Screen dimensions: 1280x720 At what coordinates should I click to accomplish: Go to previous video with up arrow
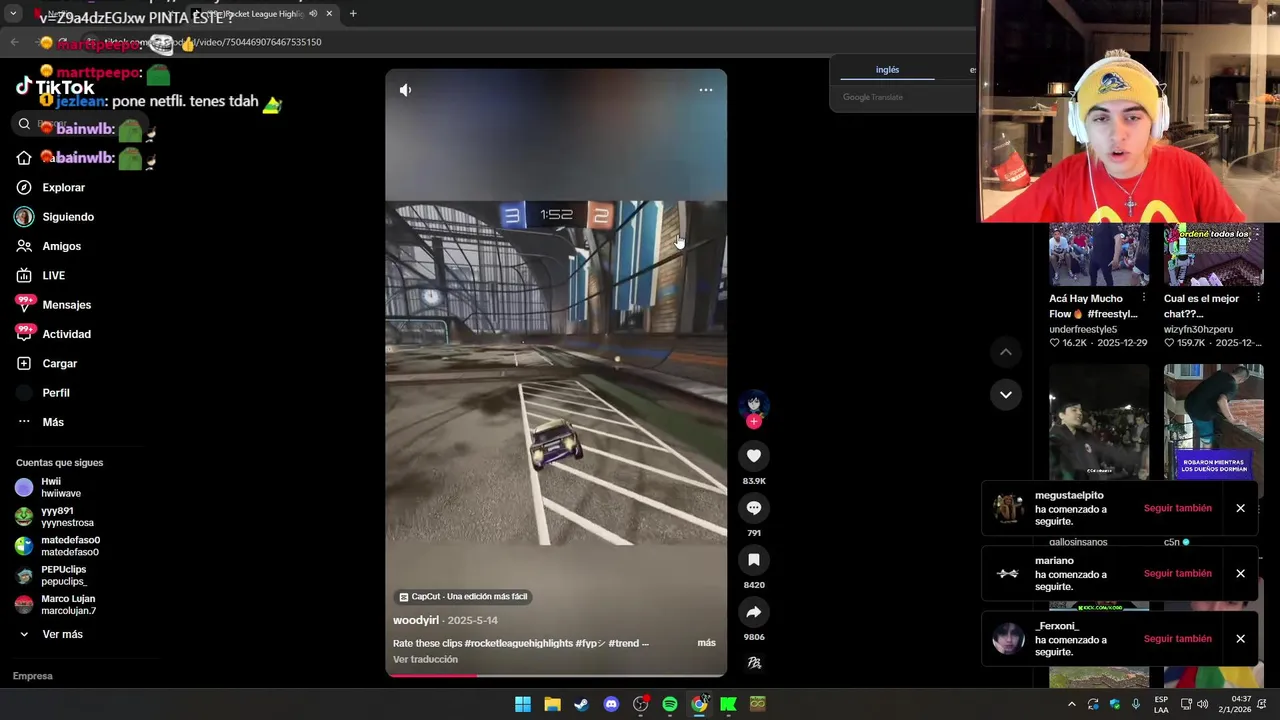1006,352
